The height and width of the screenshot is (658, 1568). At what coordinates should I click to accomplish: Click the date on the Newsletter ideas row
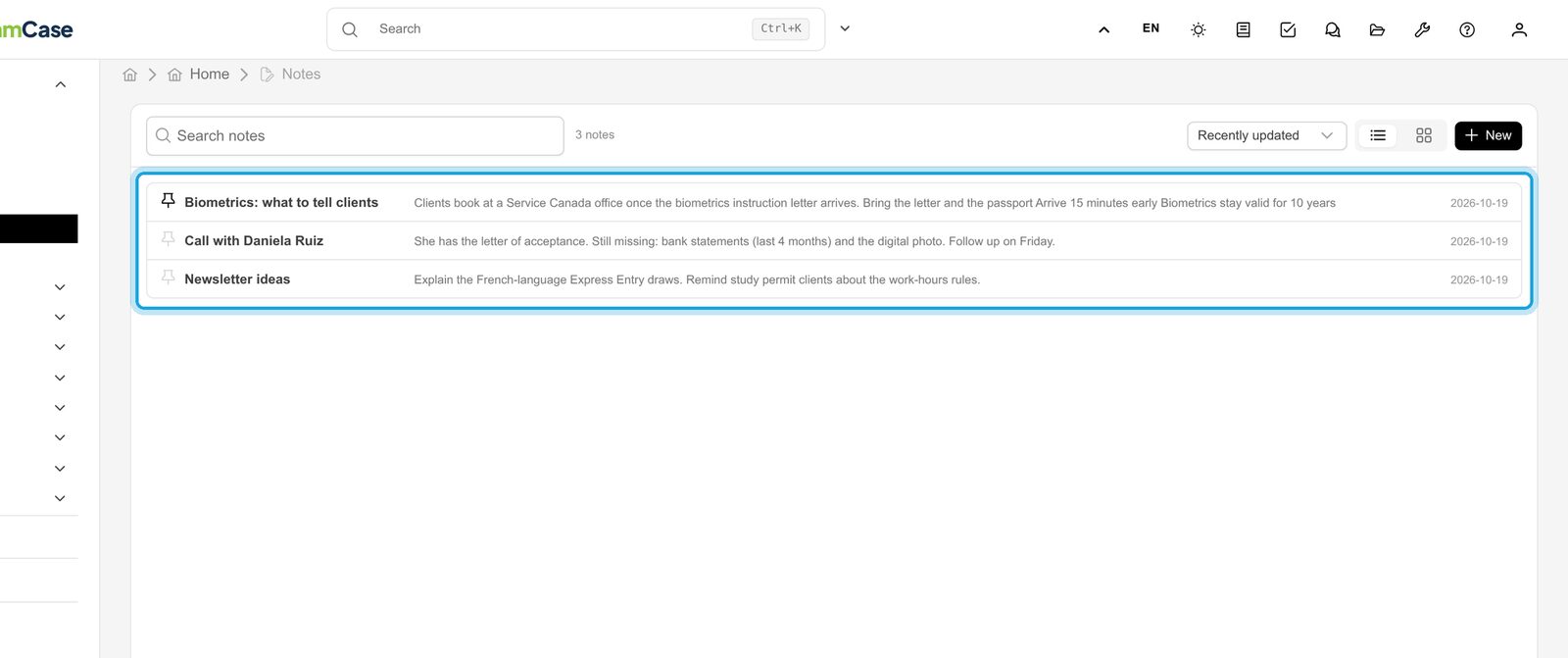coord(1479,279)
